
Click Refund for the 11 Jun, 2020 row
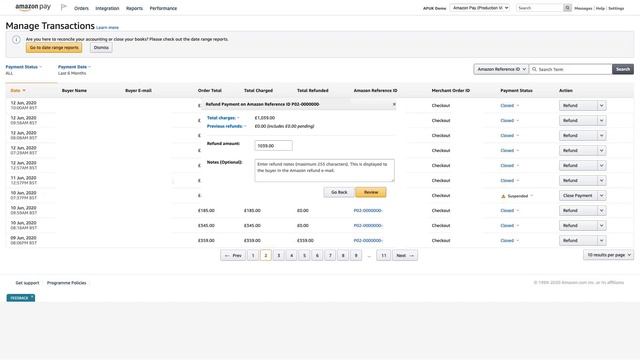point(578,180)
